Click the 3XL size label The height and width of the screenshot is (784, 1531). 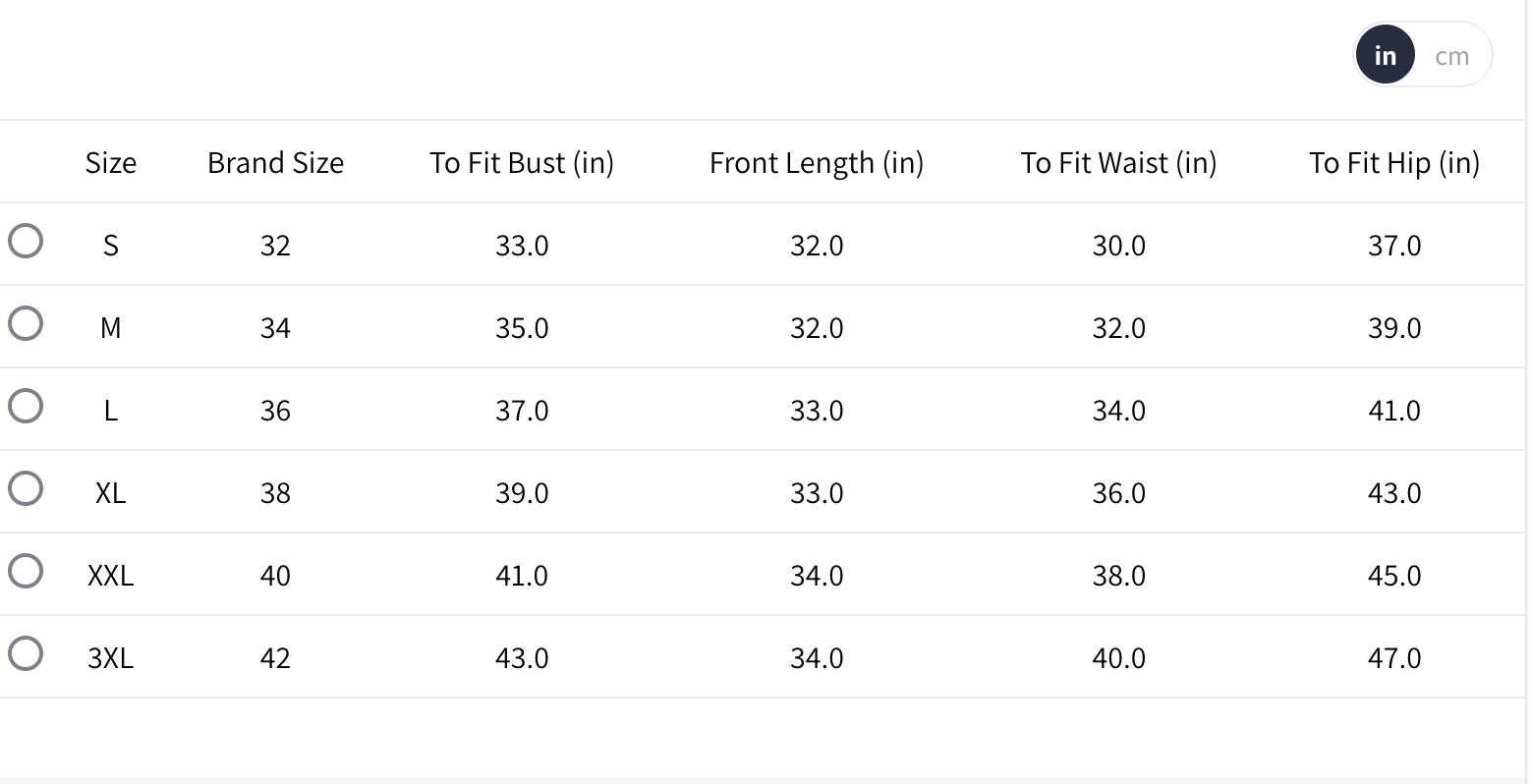click(111, 657)
